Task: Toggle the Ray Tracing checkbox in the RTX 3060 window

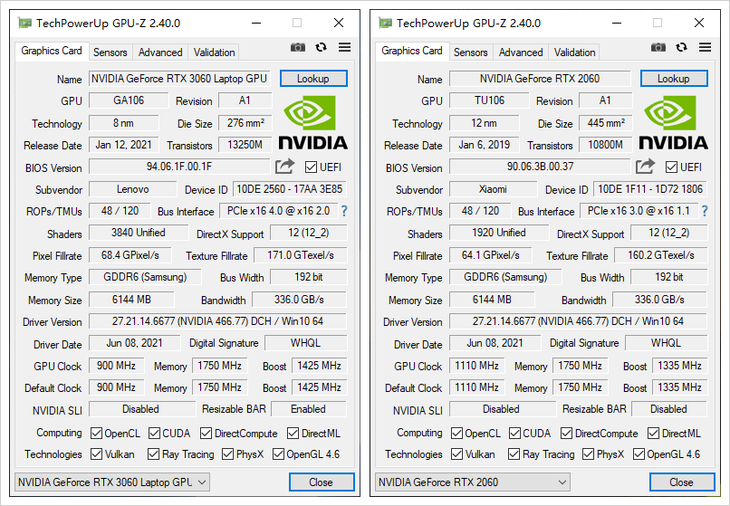Action: pyautogui.click(x=153, y=454)
